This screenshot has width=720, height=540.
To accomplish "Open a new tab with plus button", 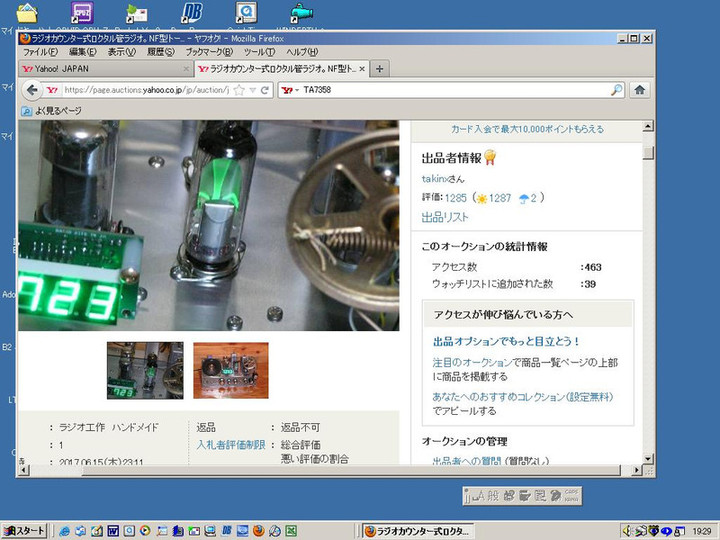I will (x=380, y=69).
